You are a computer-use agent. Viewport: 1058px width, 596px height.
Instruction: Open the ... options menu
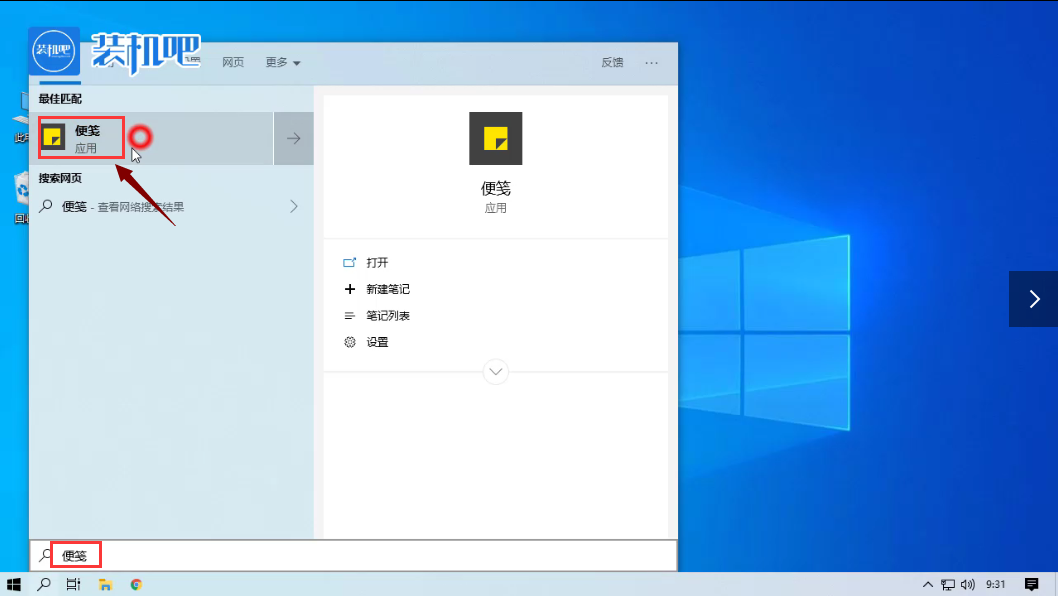[x=651, y=62]
